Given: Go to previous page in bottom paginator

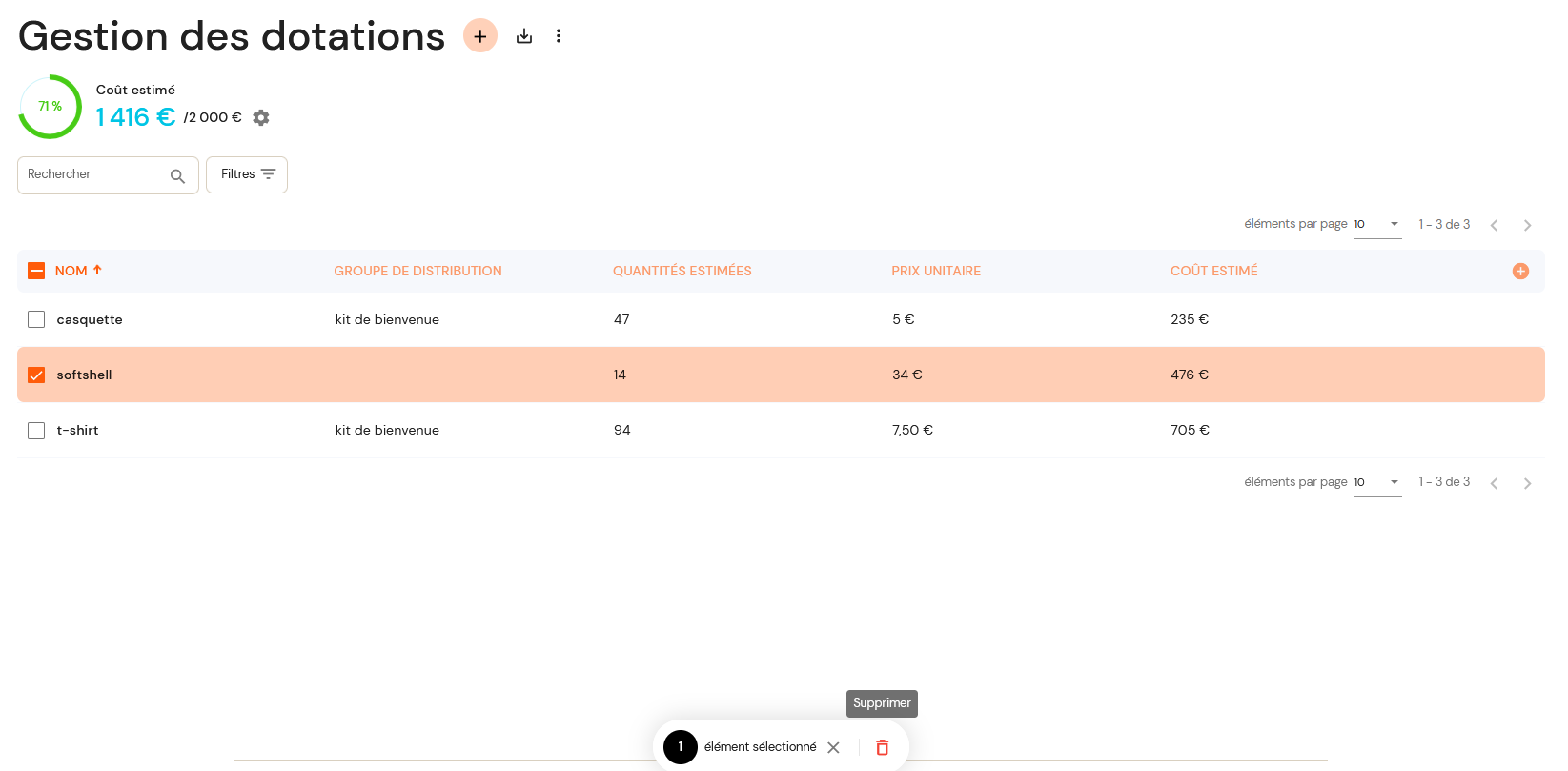Looking at the screenshot, I should [1494, 483].
